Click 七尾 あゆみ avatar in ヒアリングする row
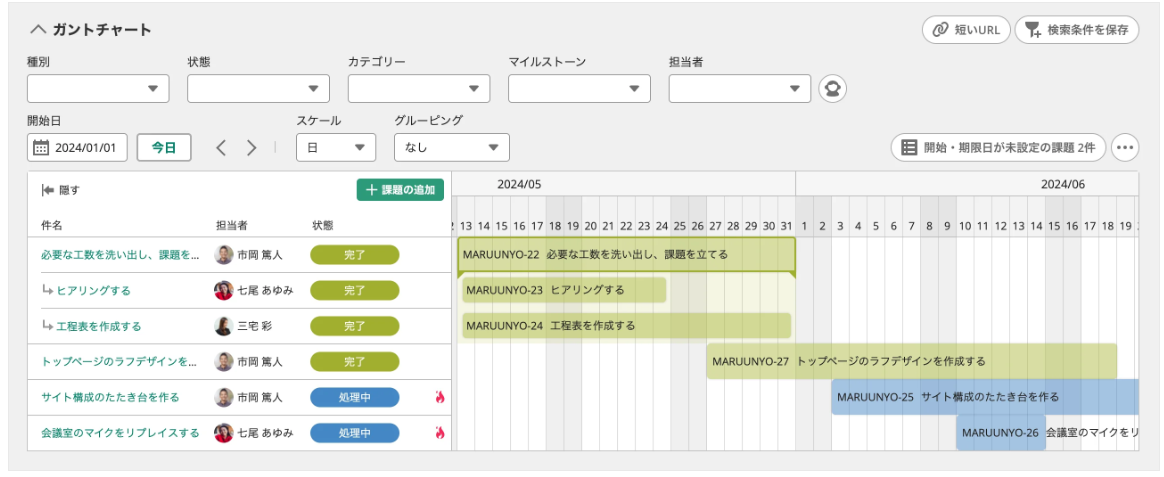This screenshot has height=477, width=1164. click(223, 290)
